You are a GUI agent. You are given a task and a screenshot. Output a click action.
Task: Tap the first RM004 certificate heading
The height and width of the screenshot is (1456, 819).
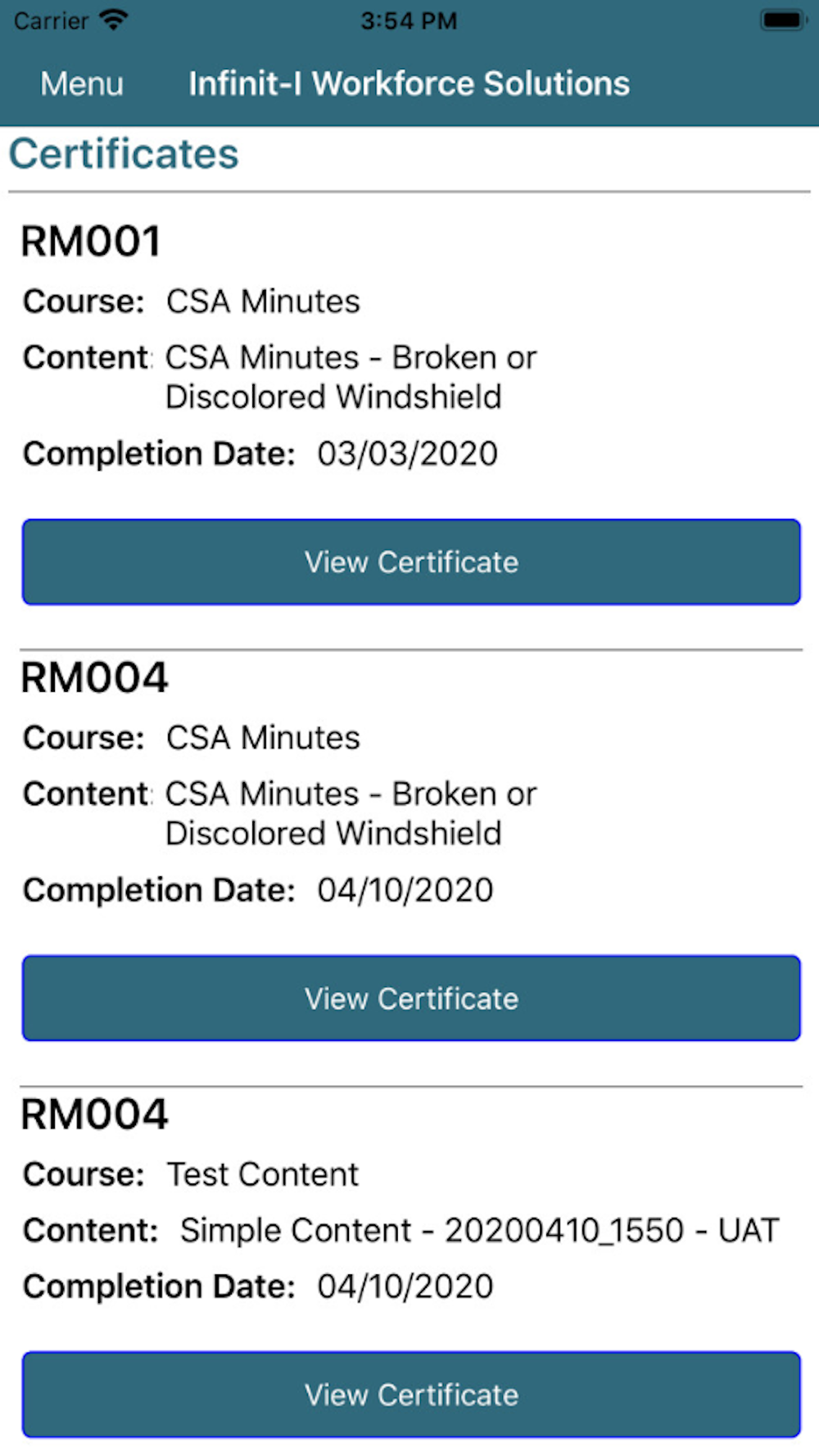coord(94,677)
